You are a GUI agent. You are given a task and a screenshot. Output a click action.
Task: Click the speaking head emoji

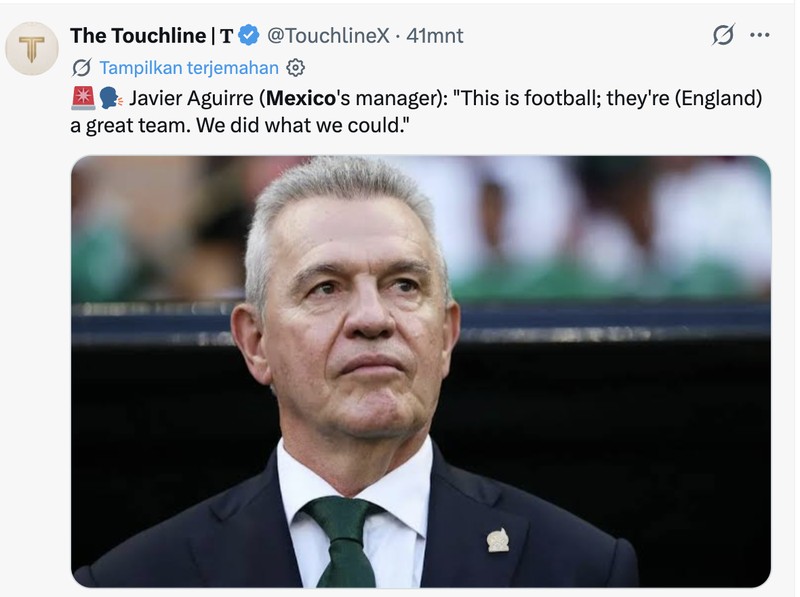(x=110, y=98)
